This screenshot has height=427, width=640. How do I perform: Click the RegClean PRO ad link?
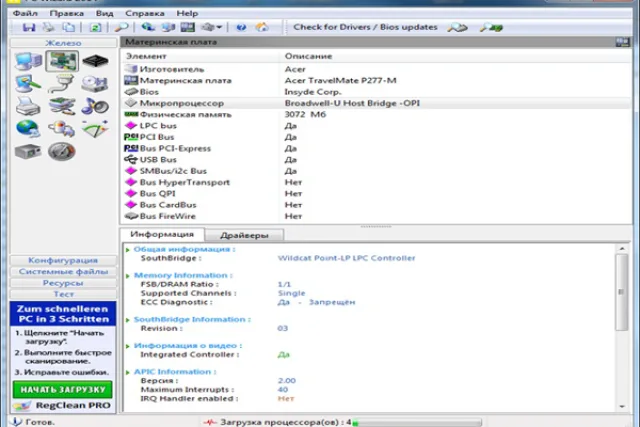(62, 405)
